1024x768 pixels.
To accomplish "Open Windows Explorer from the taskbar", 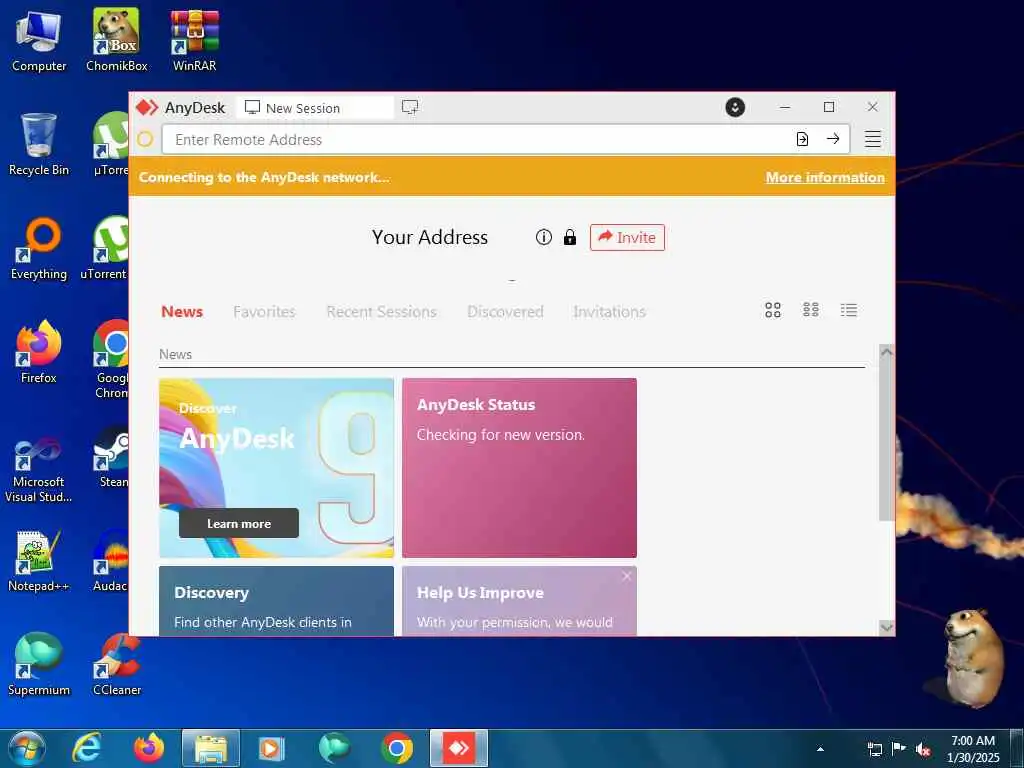I will pyautogui.click(x=210, y=748).
